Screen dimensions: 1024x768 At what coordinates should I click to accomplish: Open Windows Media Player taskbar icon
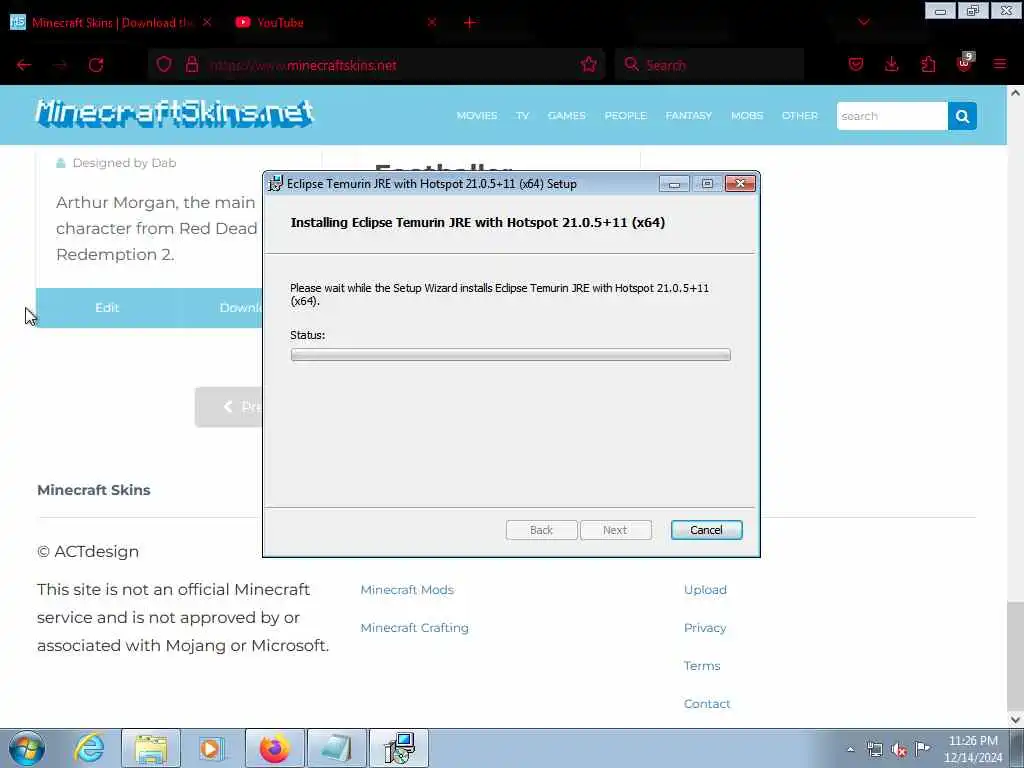point(211,748)
